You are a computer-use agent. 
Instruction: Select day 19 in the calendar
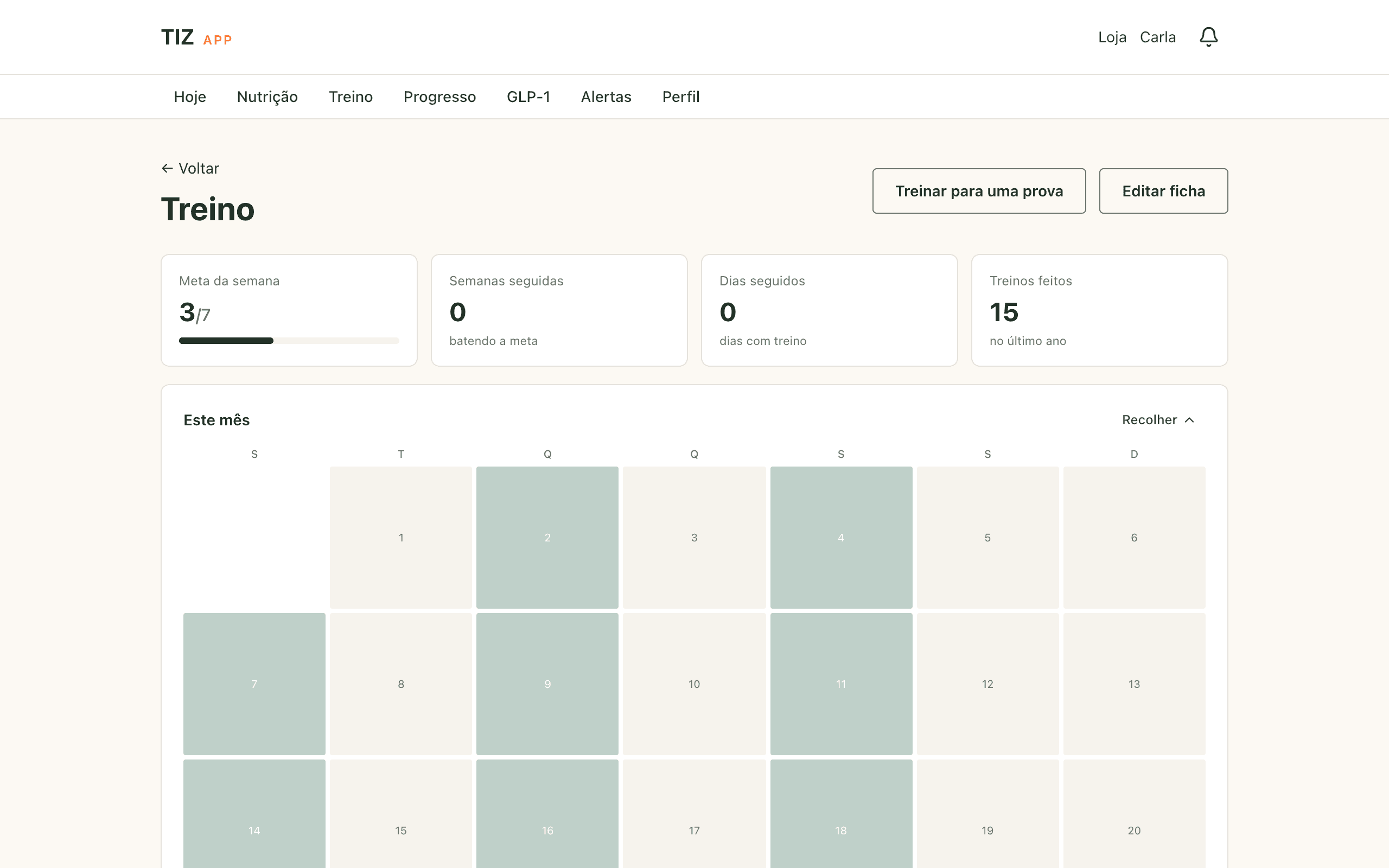click(x=988, y=814)
